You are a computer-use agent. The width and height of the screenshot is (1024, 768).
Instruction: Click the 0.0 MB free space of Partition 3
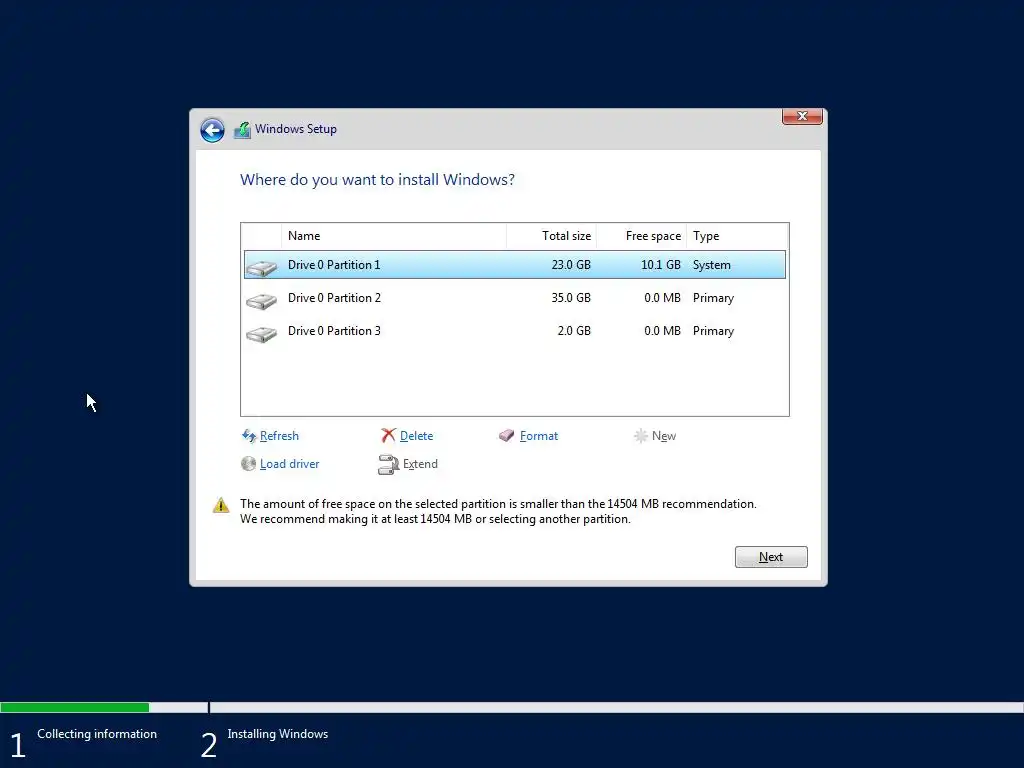tap(662, 331)
